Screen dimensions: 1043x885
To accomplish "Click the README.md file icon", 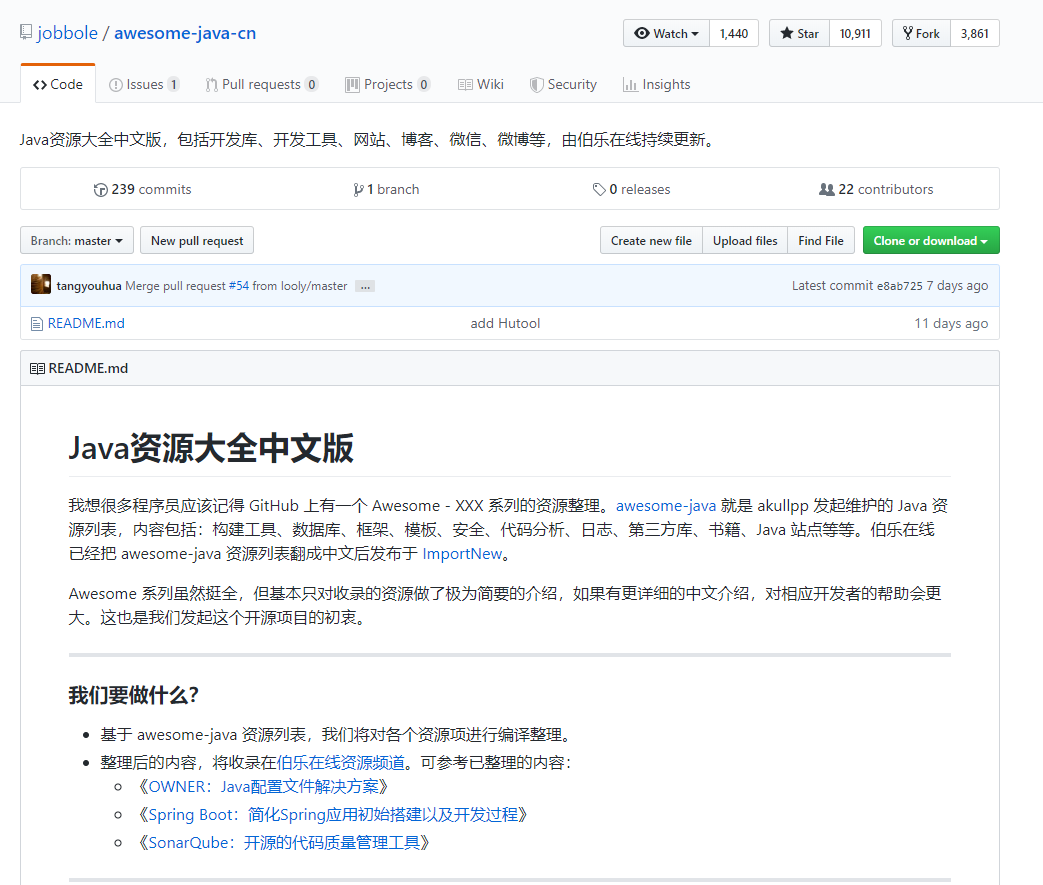I will pos(37,324).
